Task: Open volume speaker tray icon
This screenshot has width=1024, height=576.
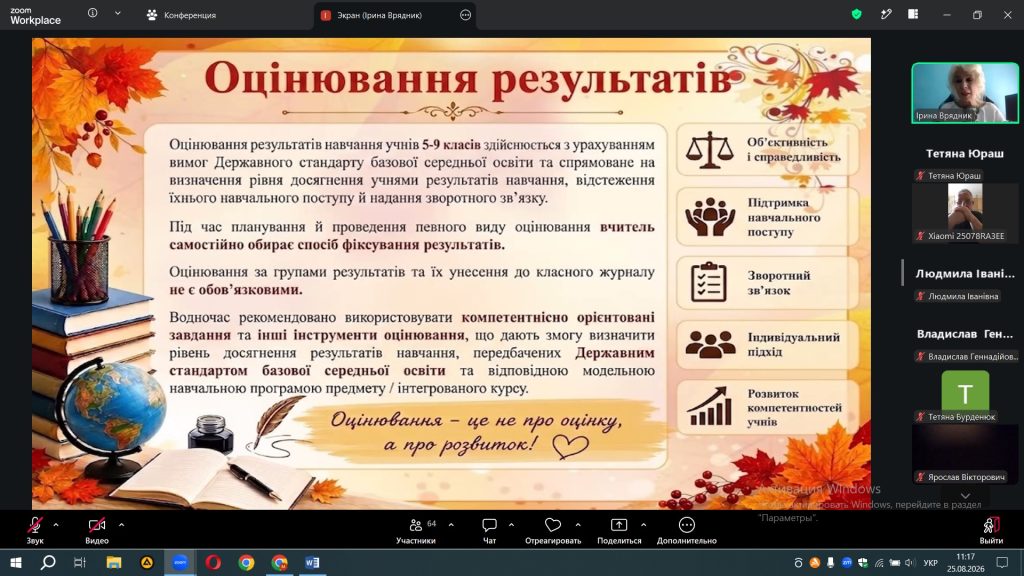Action: click(x=910, y=562)
